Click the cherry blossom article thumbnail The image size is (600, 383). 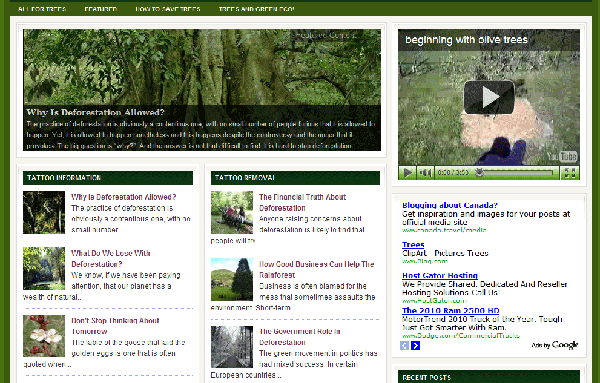click(x=44, y=336)
